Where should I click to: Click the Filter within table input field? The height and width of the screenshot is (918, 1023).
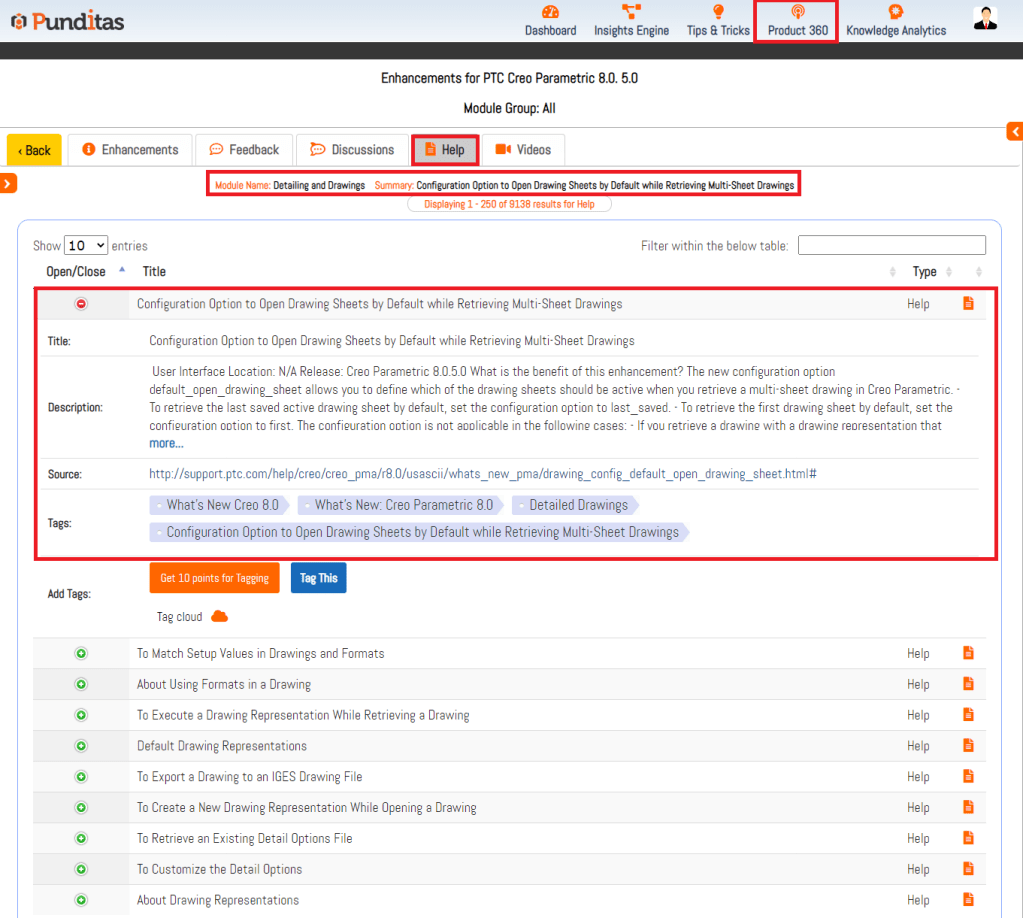[891, 245]
